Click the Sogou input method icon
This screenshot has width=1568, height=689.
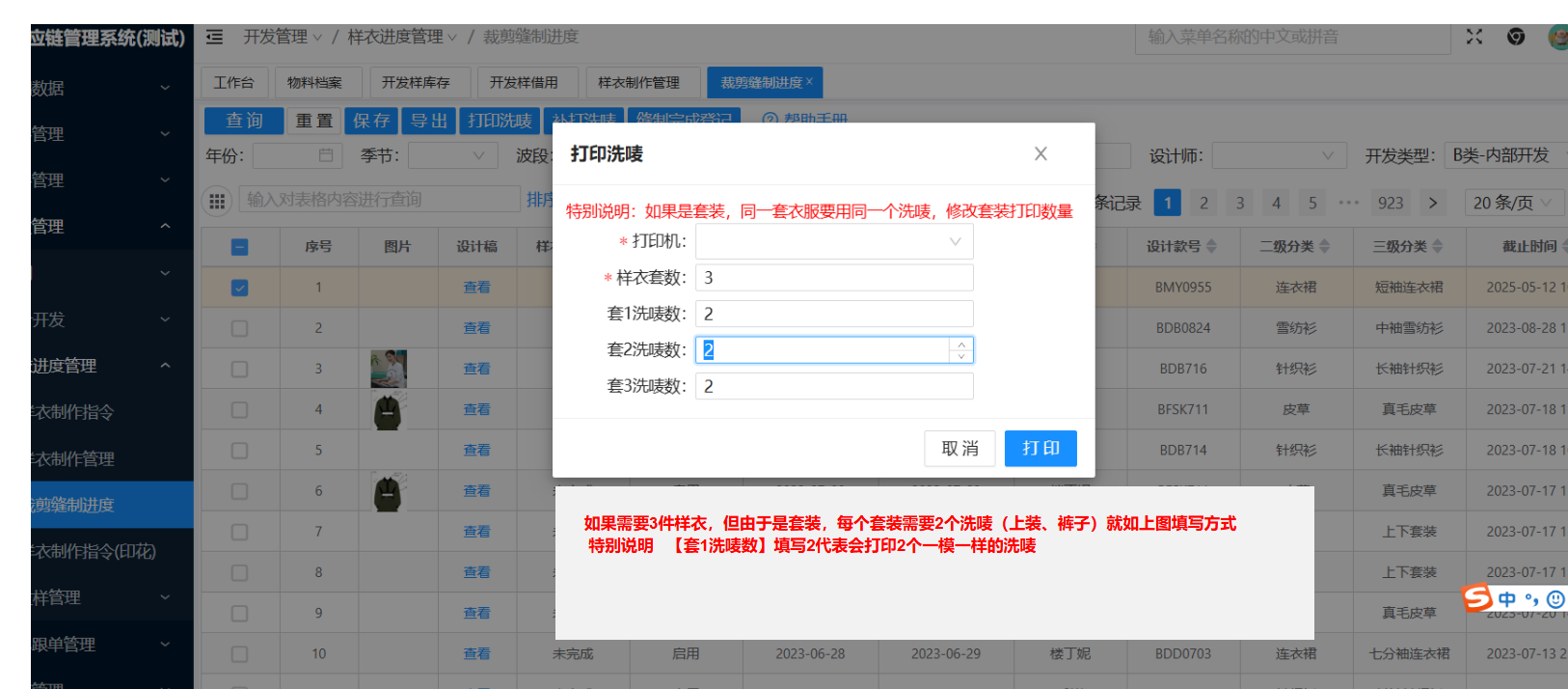coord(1476,598)
